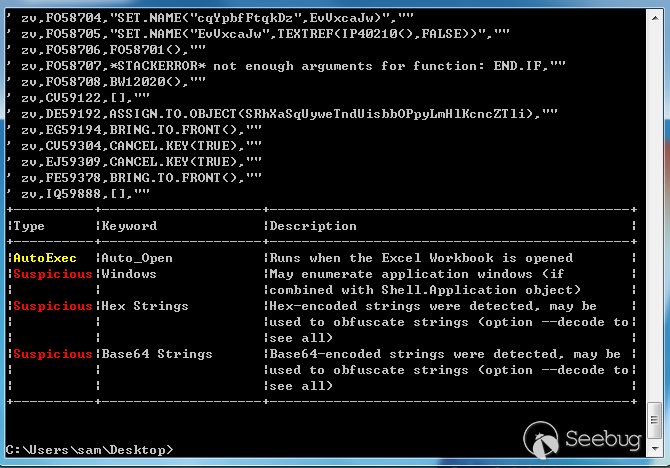Click the empty scrollbar track above thumb
Screen dimensions: 670x468
coord(654,200)
